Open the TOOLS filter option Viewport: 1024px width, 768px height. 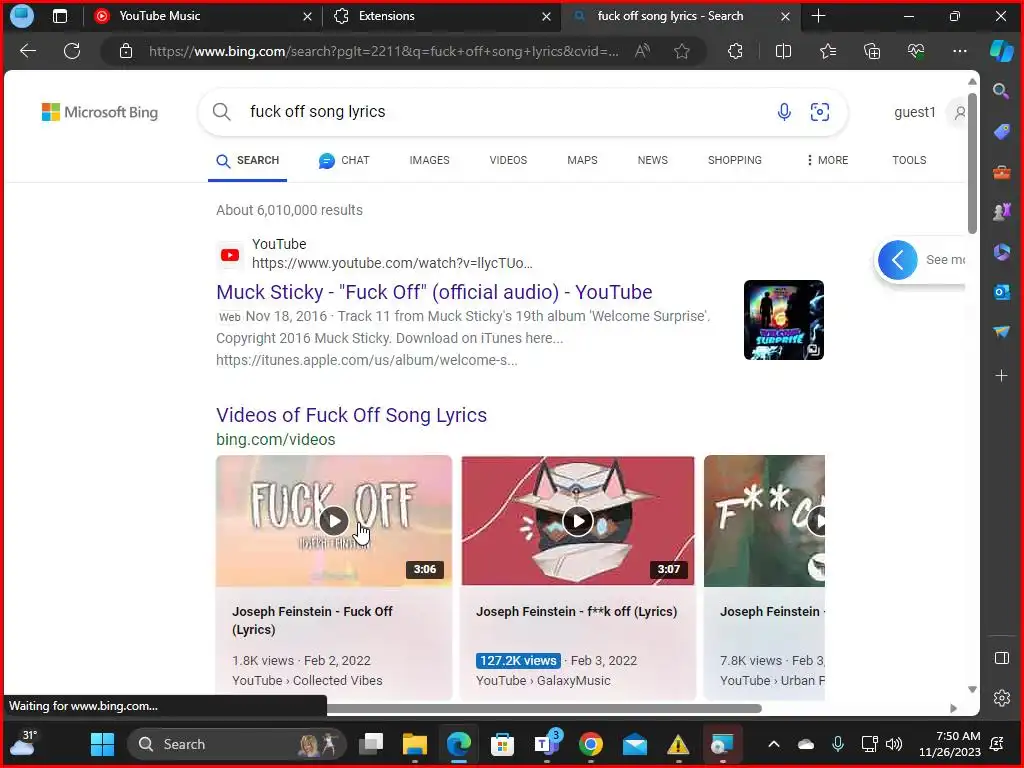909,160
